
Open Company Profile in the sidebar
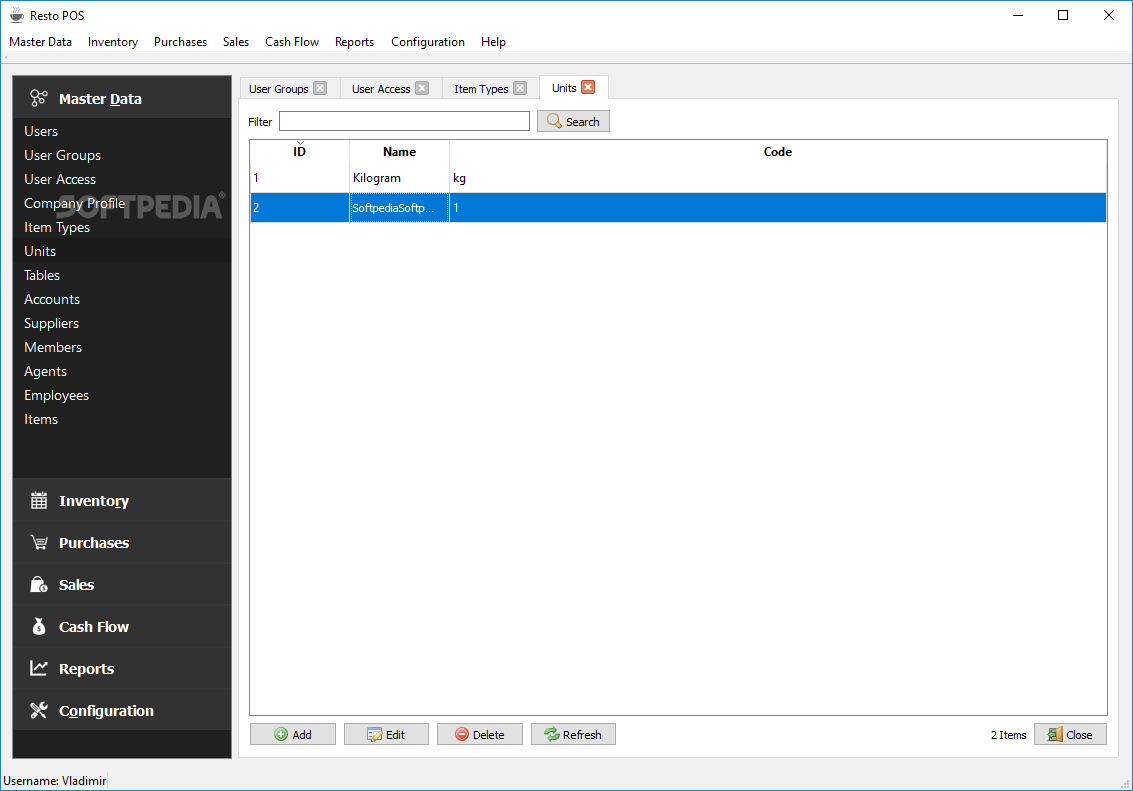74,203
